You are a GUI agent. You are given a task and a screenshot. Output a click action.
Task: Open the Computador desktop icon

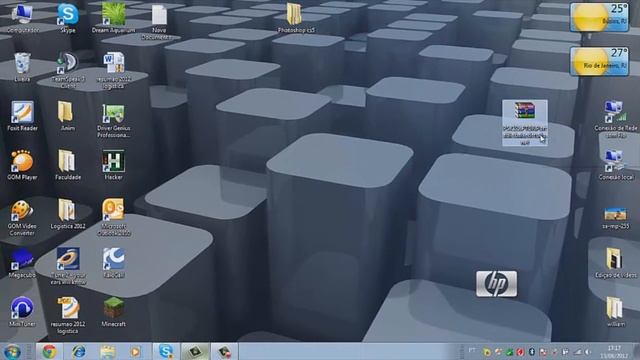point(22,18)
